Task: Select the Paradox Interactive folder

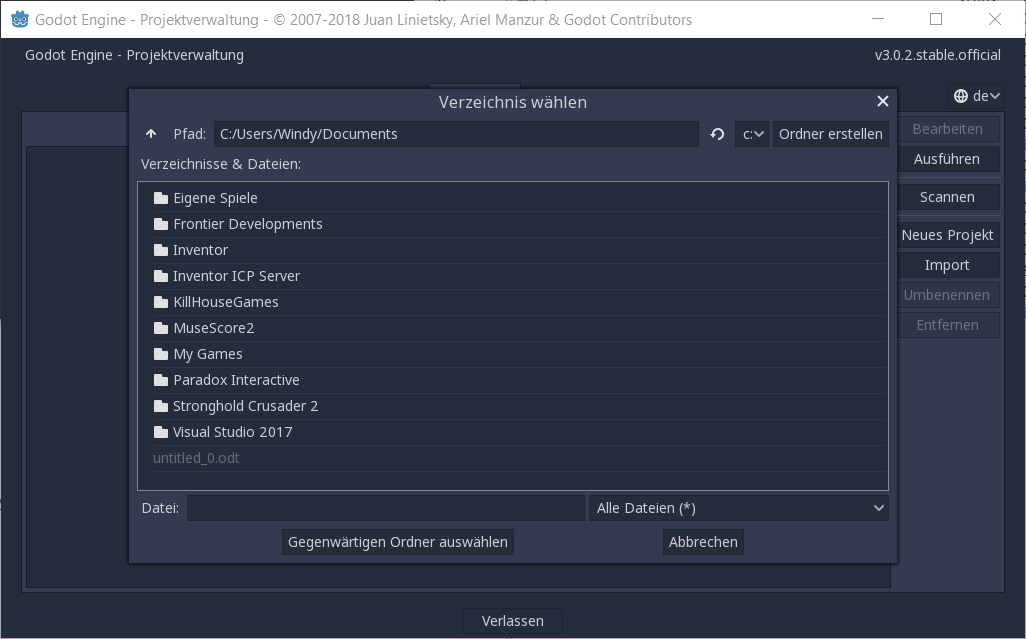Action: [518, 380]
